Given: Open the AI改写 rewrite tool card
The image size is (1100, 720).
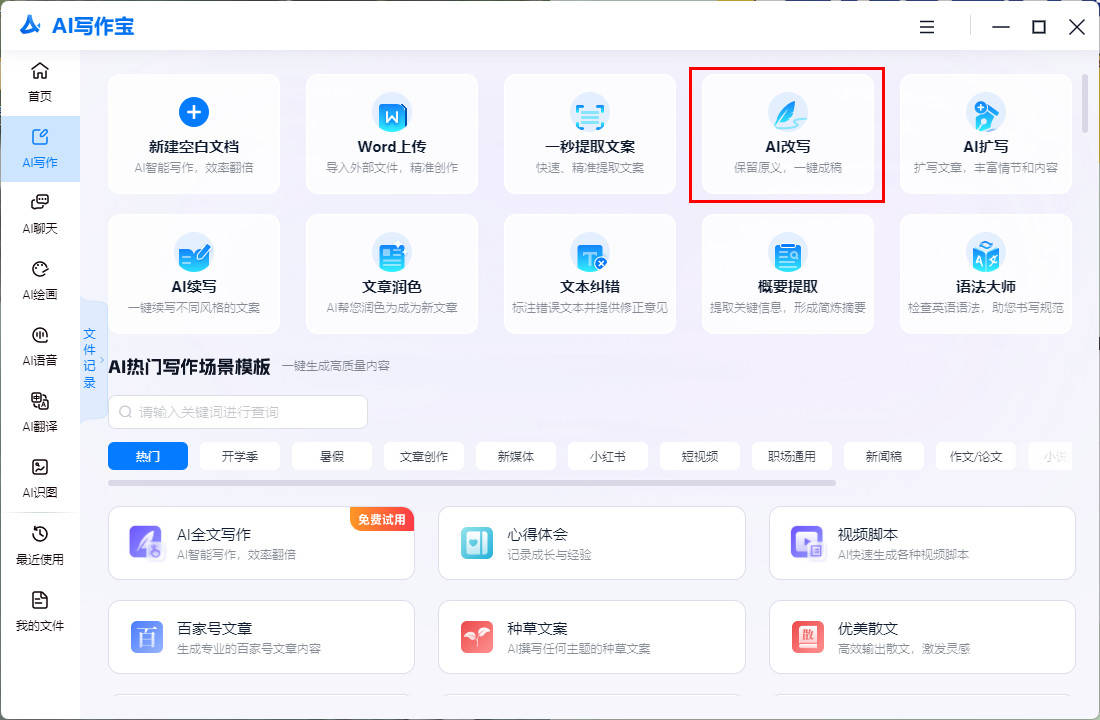Looking at the screenshot, I should (x=787, y=135).
